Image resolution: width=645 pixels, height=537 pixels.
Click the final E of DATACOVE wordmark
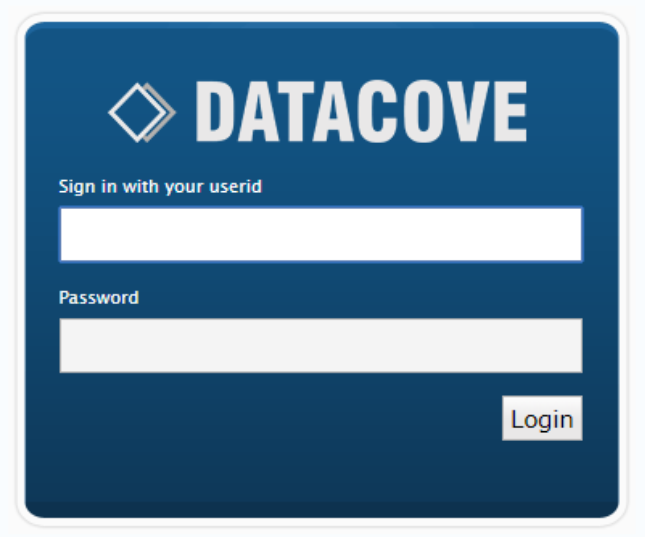tap(510, 112)
